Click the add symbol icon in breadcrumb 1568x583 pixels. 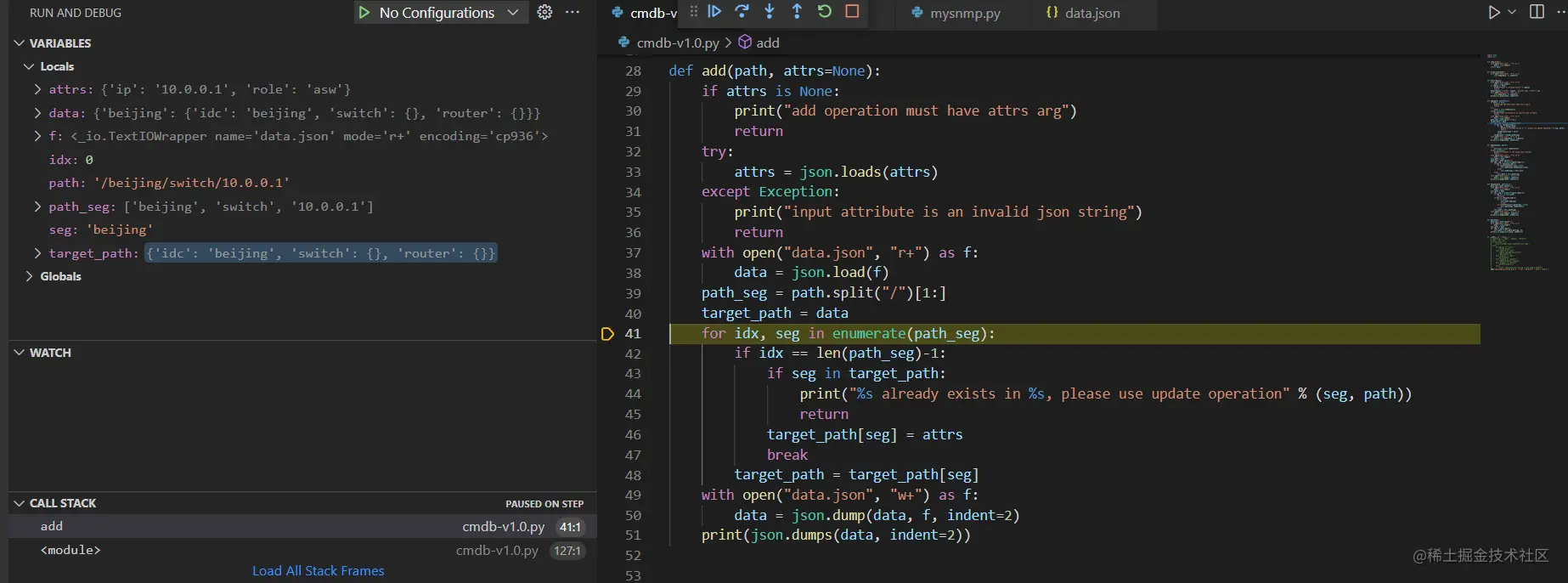click(745, 42)
